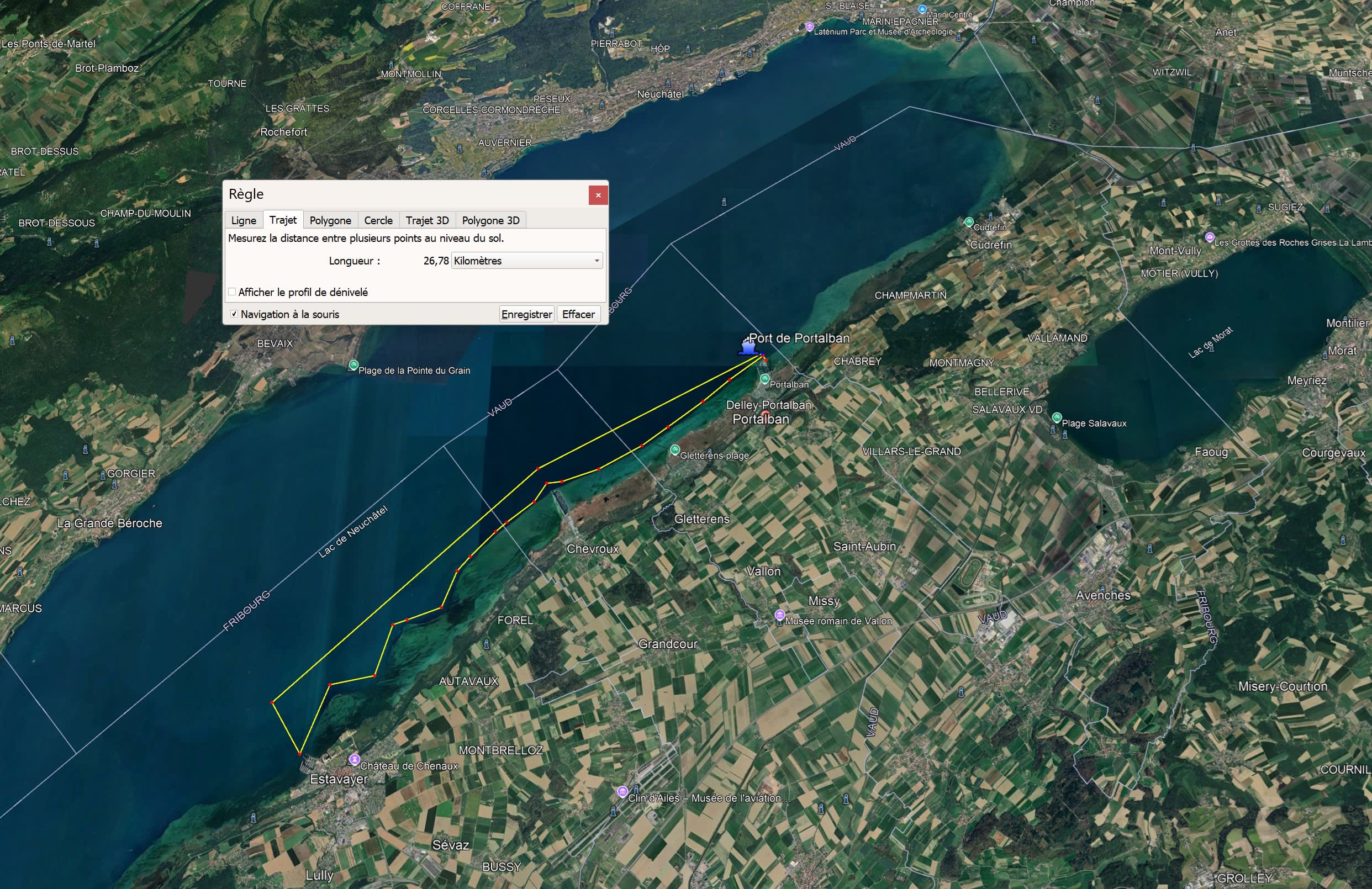Click the Enregistrer button
The image size is (1372, 889).
pyautogui.click(x=526, y=314)
